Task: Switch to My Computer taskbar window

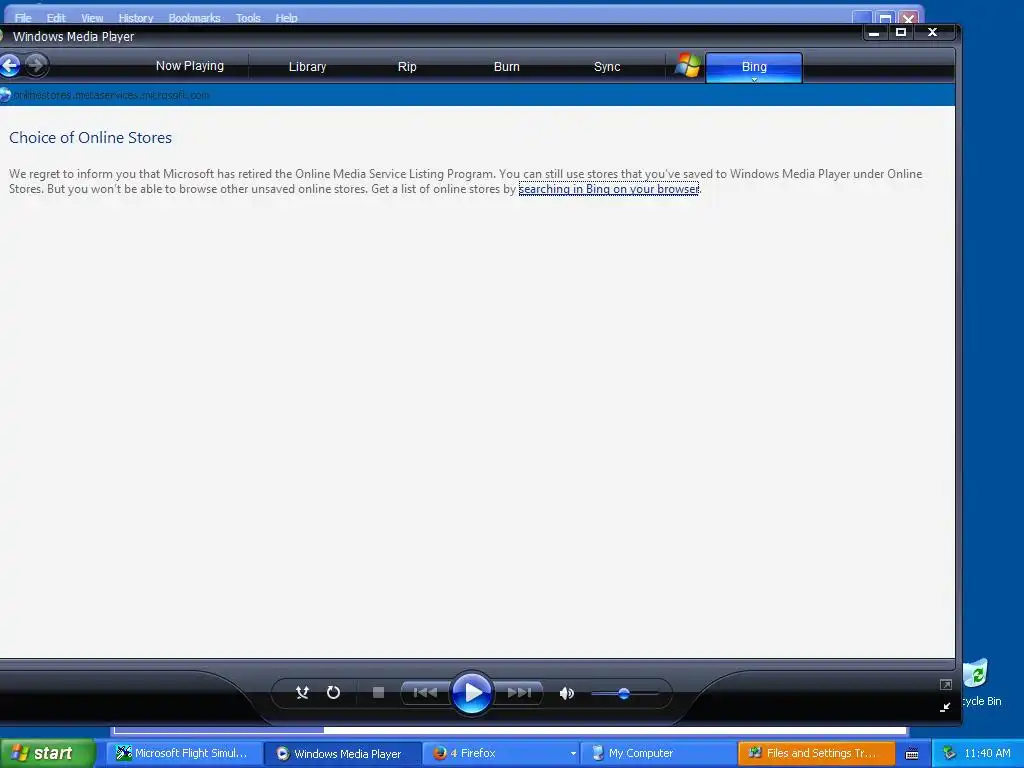Action: pos(659,753)
